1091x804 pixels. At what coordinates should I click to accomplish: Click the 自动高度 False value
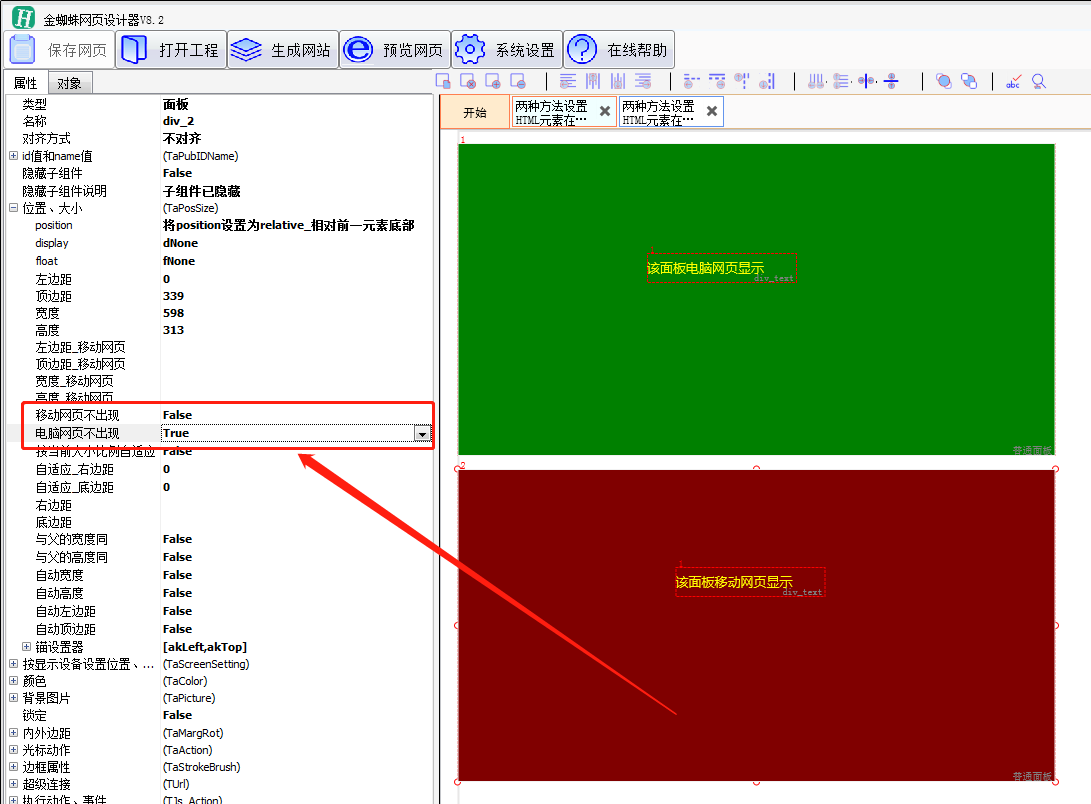177,593
